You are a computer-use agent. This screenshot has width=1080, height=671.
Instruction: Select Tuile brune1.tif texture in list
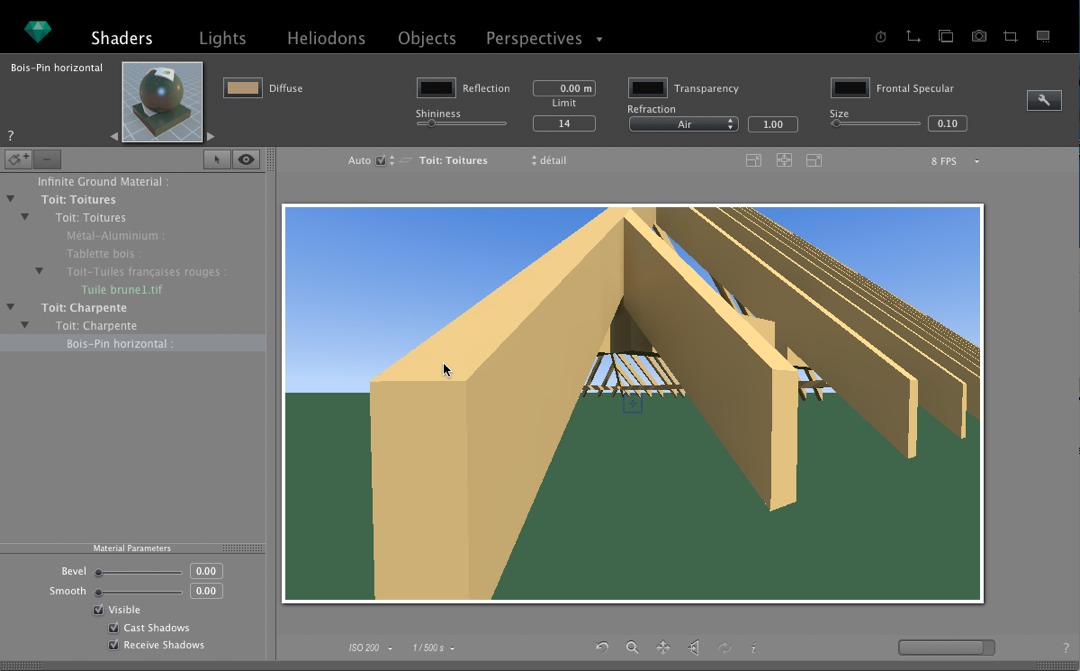121,290
